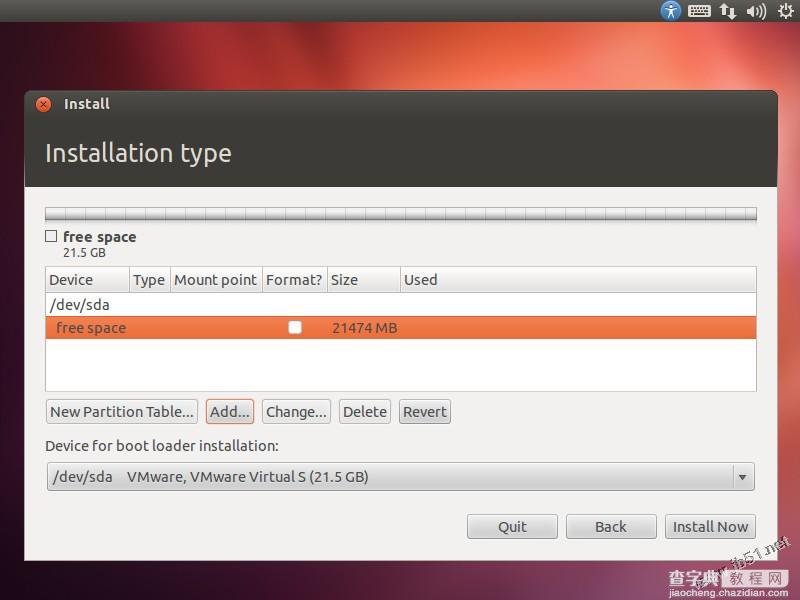800x600 pixels.
Task: Open the sound volume indicator
Action: coord(756,11)
